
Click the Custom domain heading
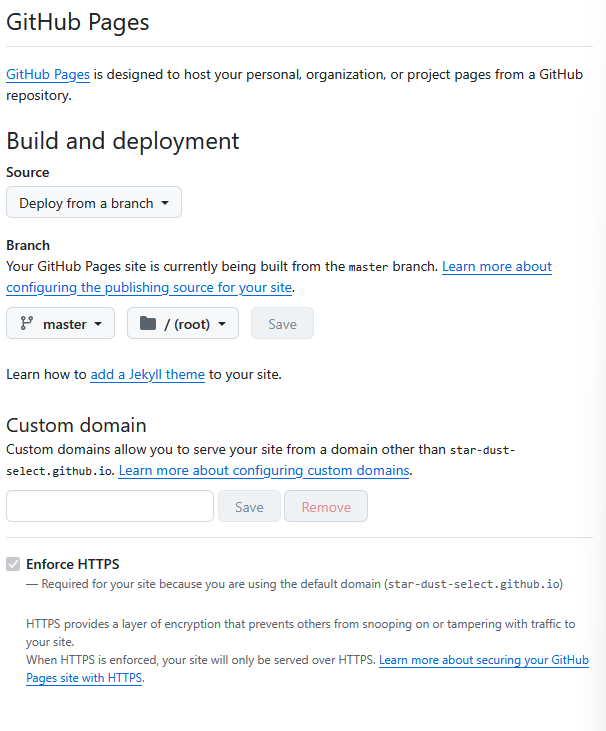76,425
